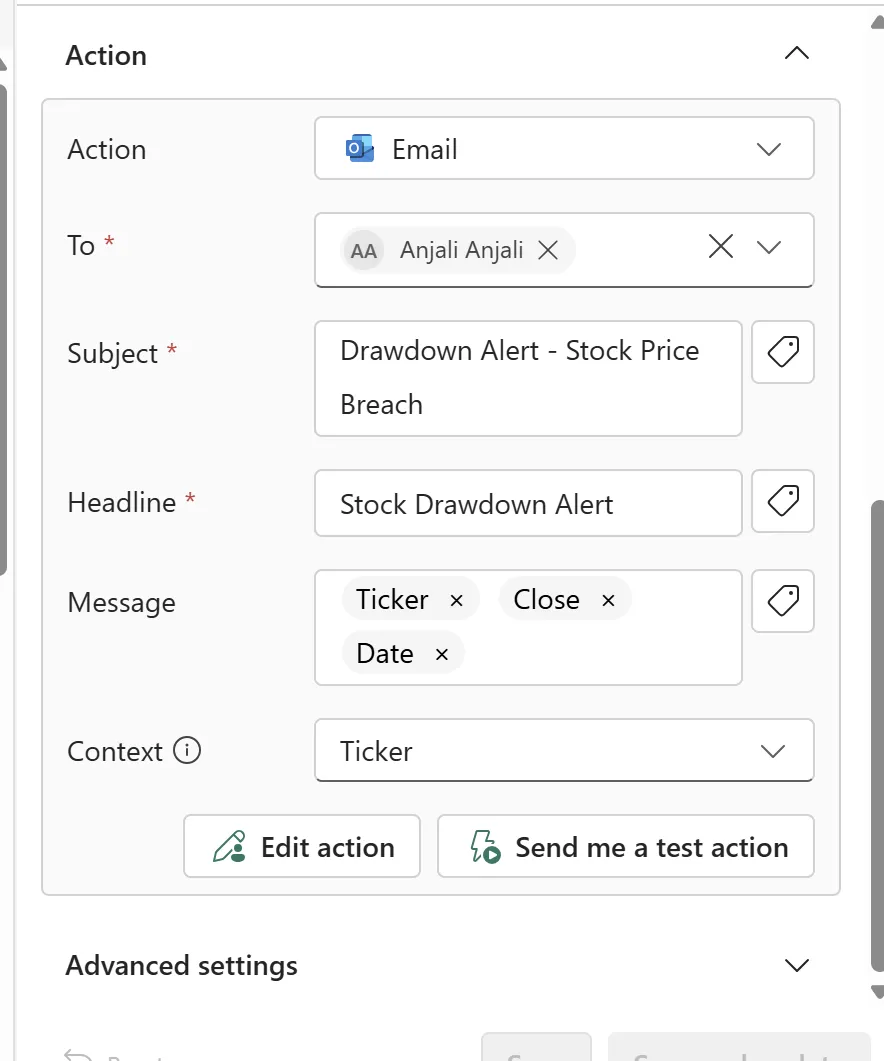
Task: Click the panel vertical scrollbar thumb
Action: point(877,736)
